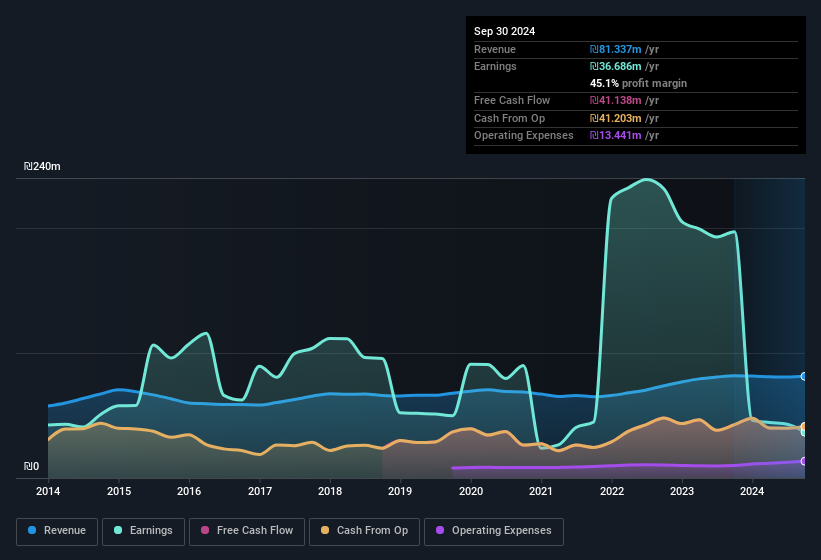Click the 2023 x-axis label

click(x=682, y=491)
